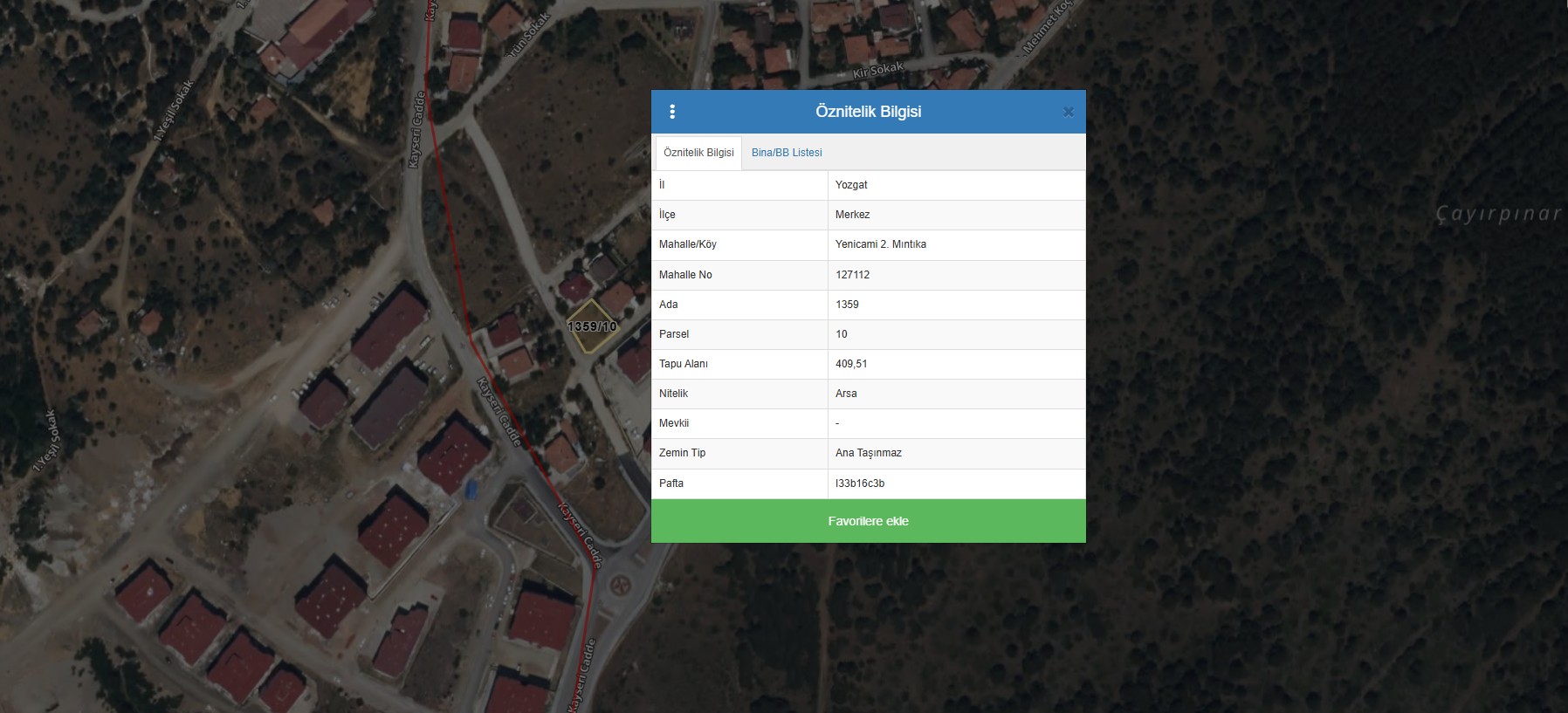Open the three-dot menu in Öznitelik Bilgisi header
This screenshot has width=1568, height=713.
tap(672, 112)
